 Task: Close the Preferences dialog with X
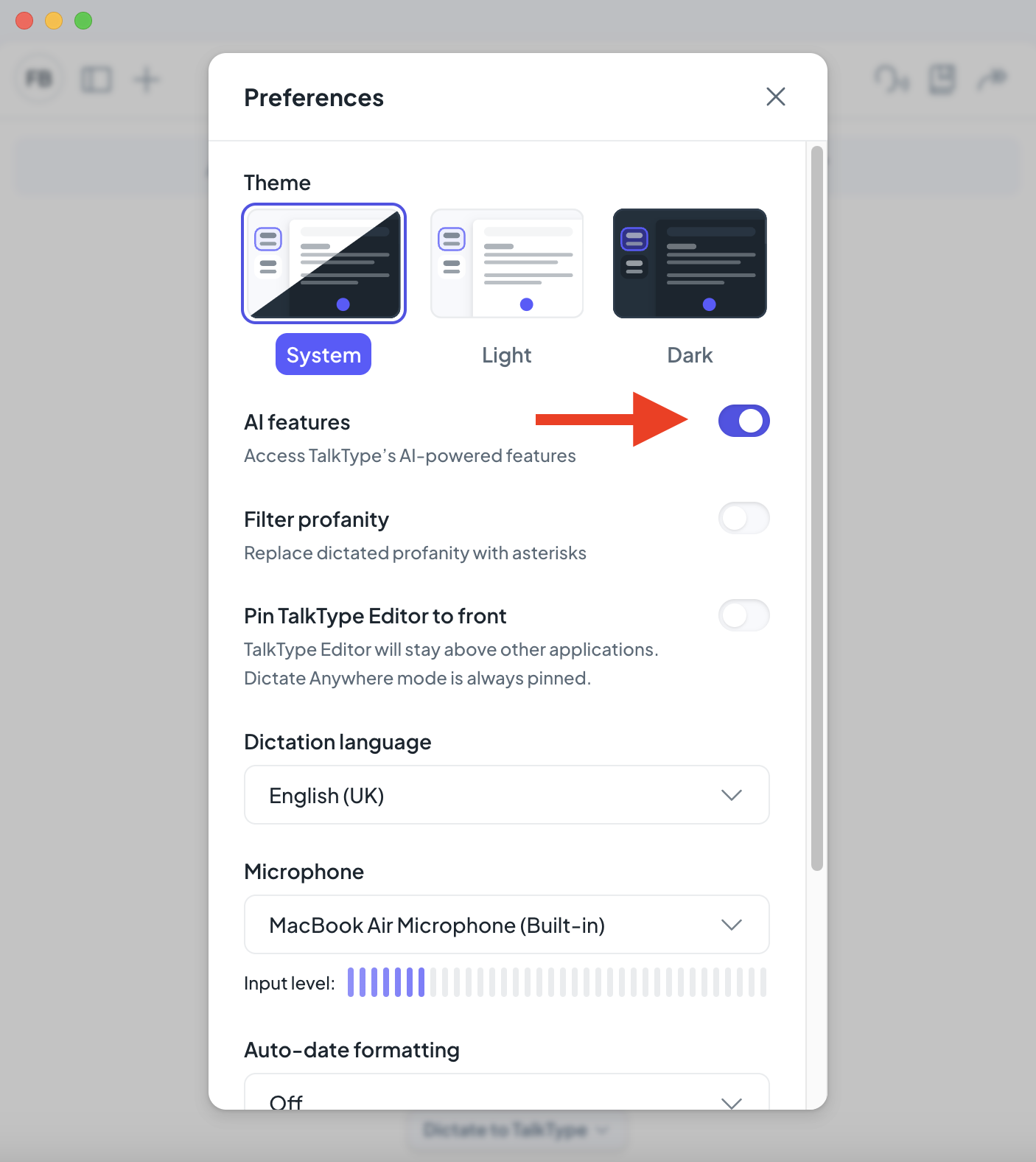[x=775, y=97]
